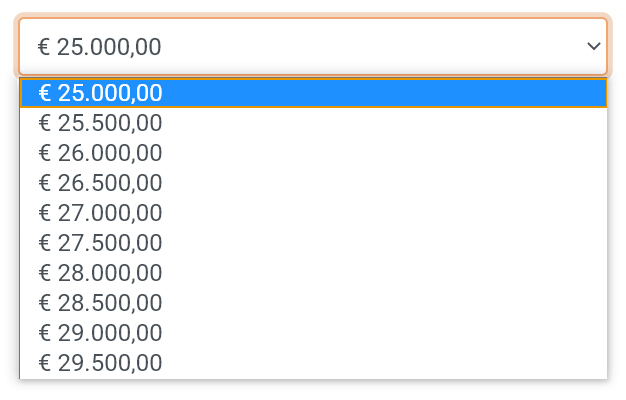Choose € 28.500,00 in the list
626x400 pixels.
(x=313, y=303)
